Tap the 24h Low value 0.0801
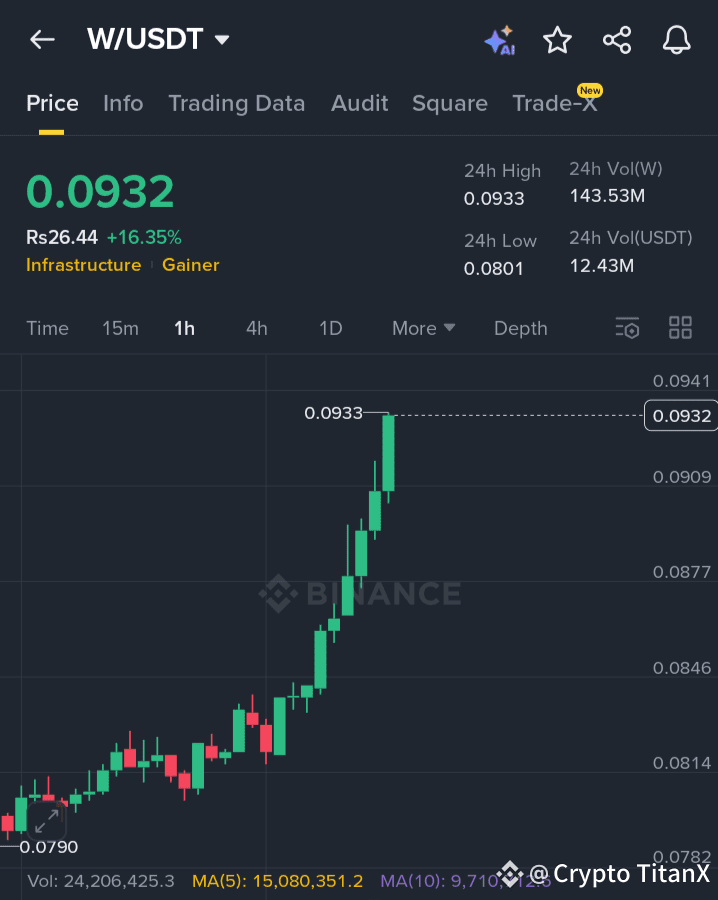 [494, 269]
